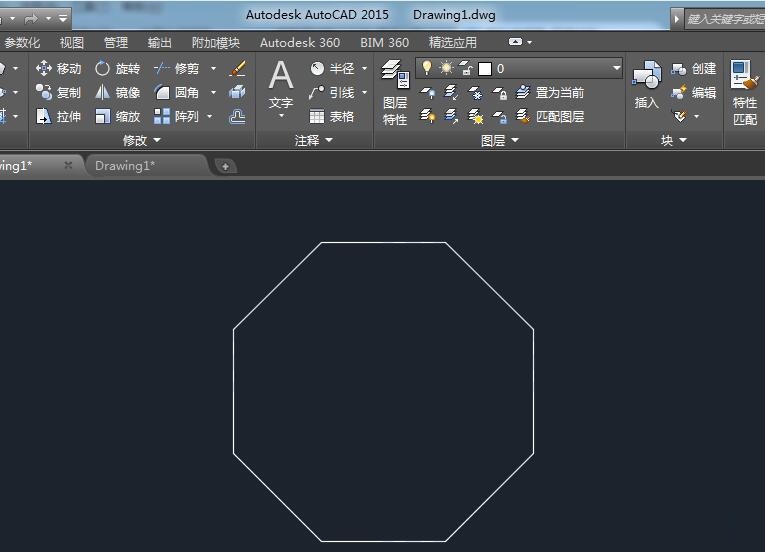Open the Add-ins (附加模块) ribbon tab
The image size is (765, 552).
click(x=216, y=42)
